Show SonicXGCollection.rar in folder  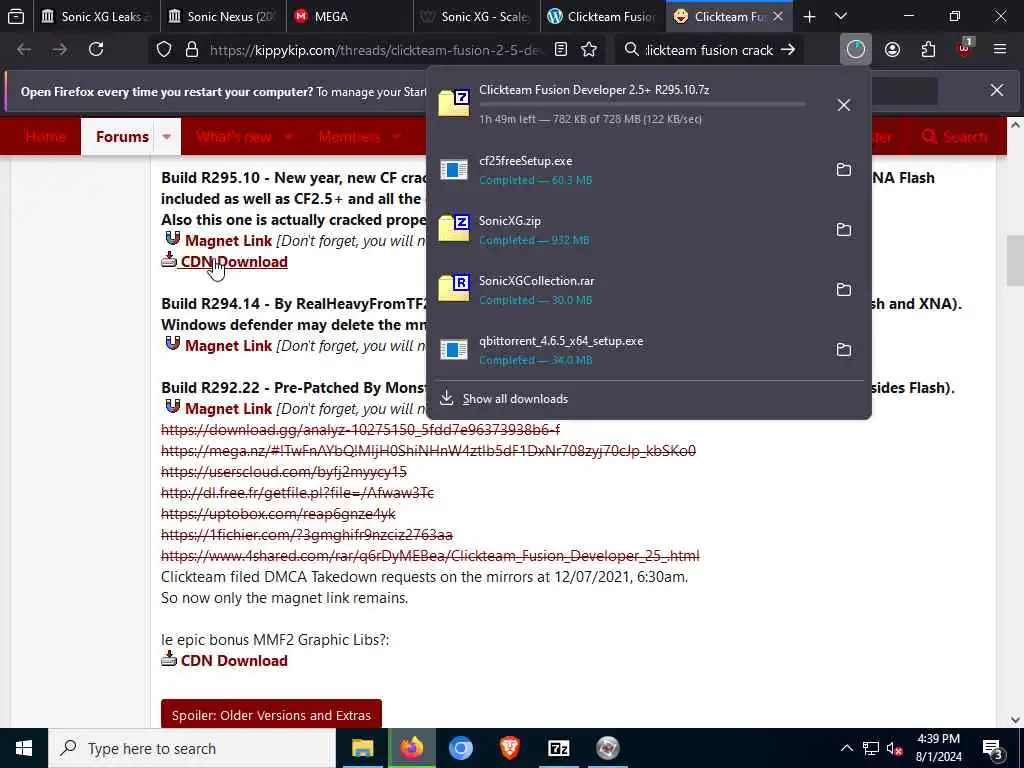coord(844,290)
